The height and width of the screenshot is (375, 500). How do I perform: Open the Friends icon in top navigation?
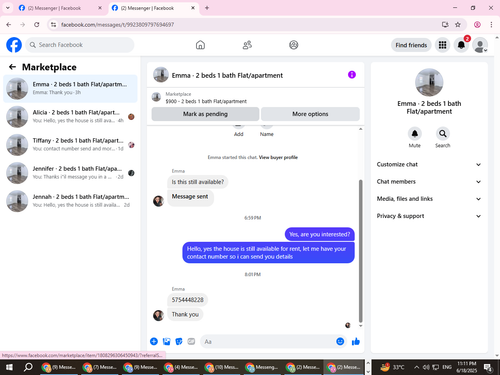tap(247, 45)
